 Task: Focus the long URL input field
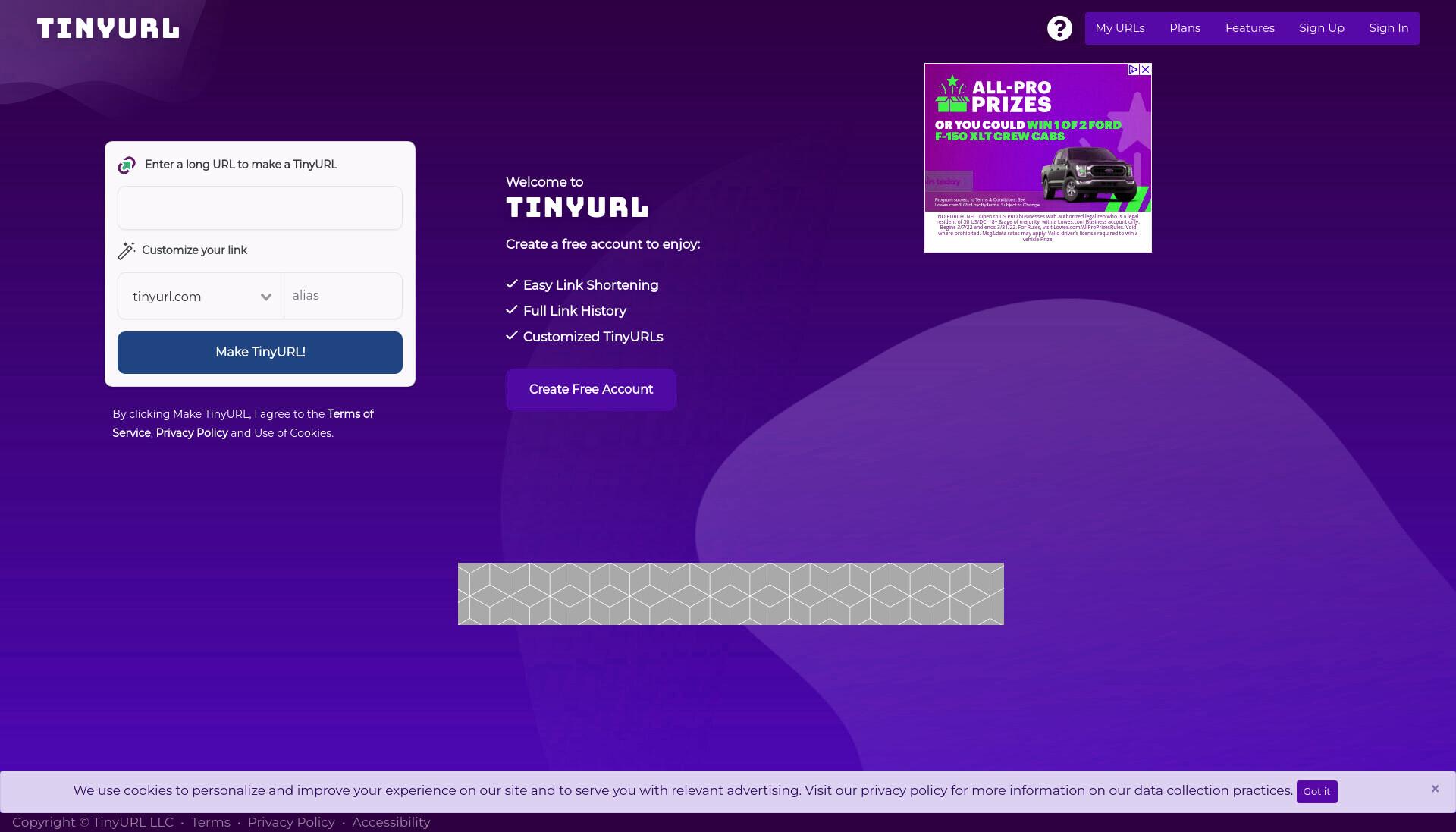coord(260,208)
